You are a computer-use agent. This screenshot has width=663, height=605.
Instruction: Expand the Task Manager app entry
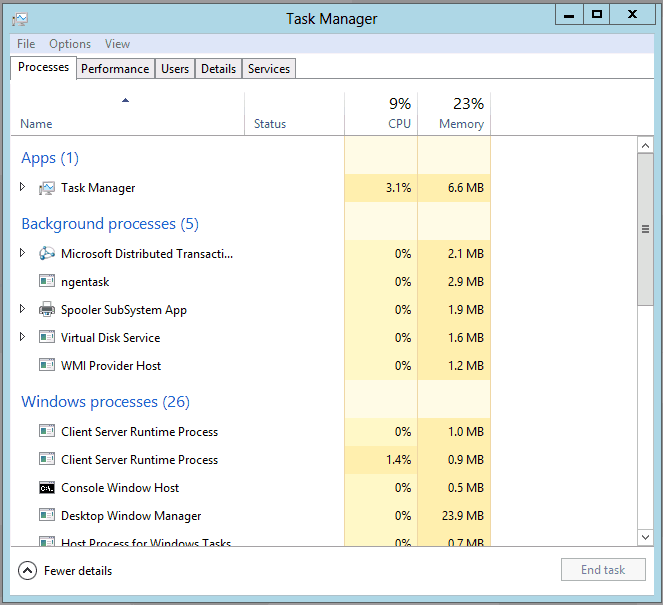(x=23, y=187)
